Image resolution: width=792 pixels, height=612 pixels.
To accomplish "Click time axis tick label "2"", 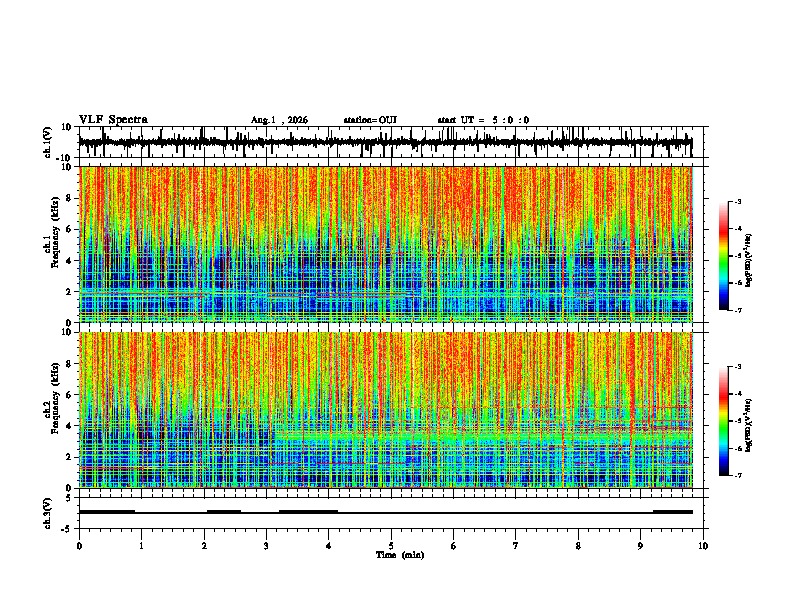I will 204,546.
